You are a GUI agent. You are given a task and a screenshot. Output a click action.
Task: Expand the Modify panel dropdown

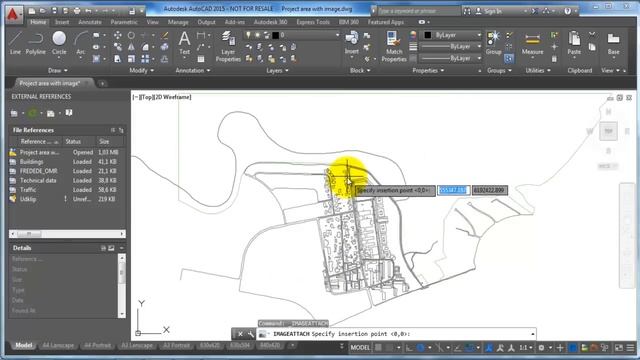141,71
